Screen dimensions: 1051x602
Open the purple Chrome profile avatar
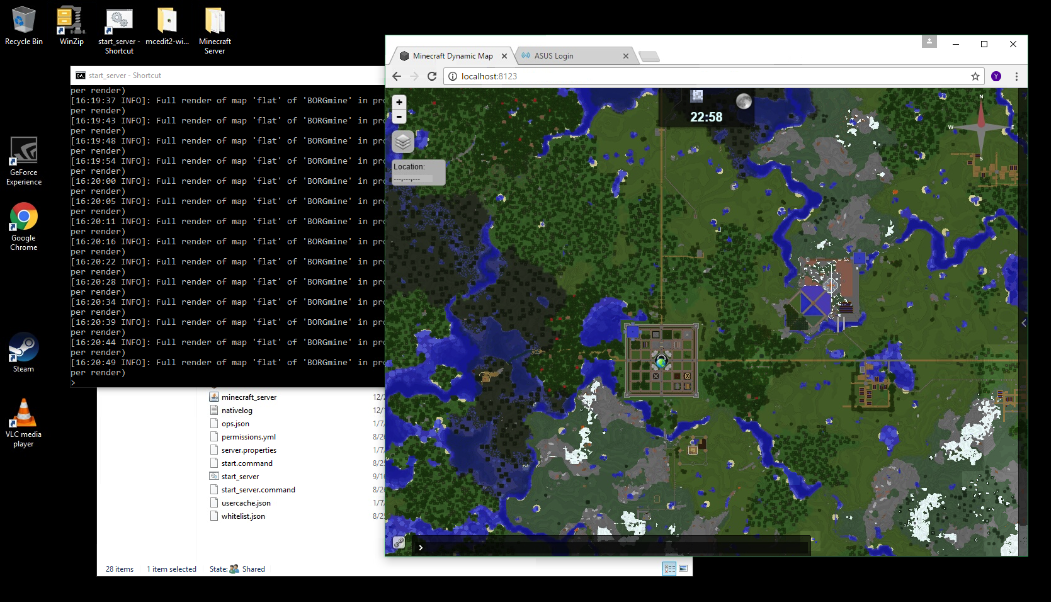point(996,76)
